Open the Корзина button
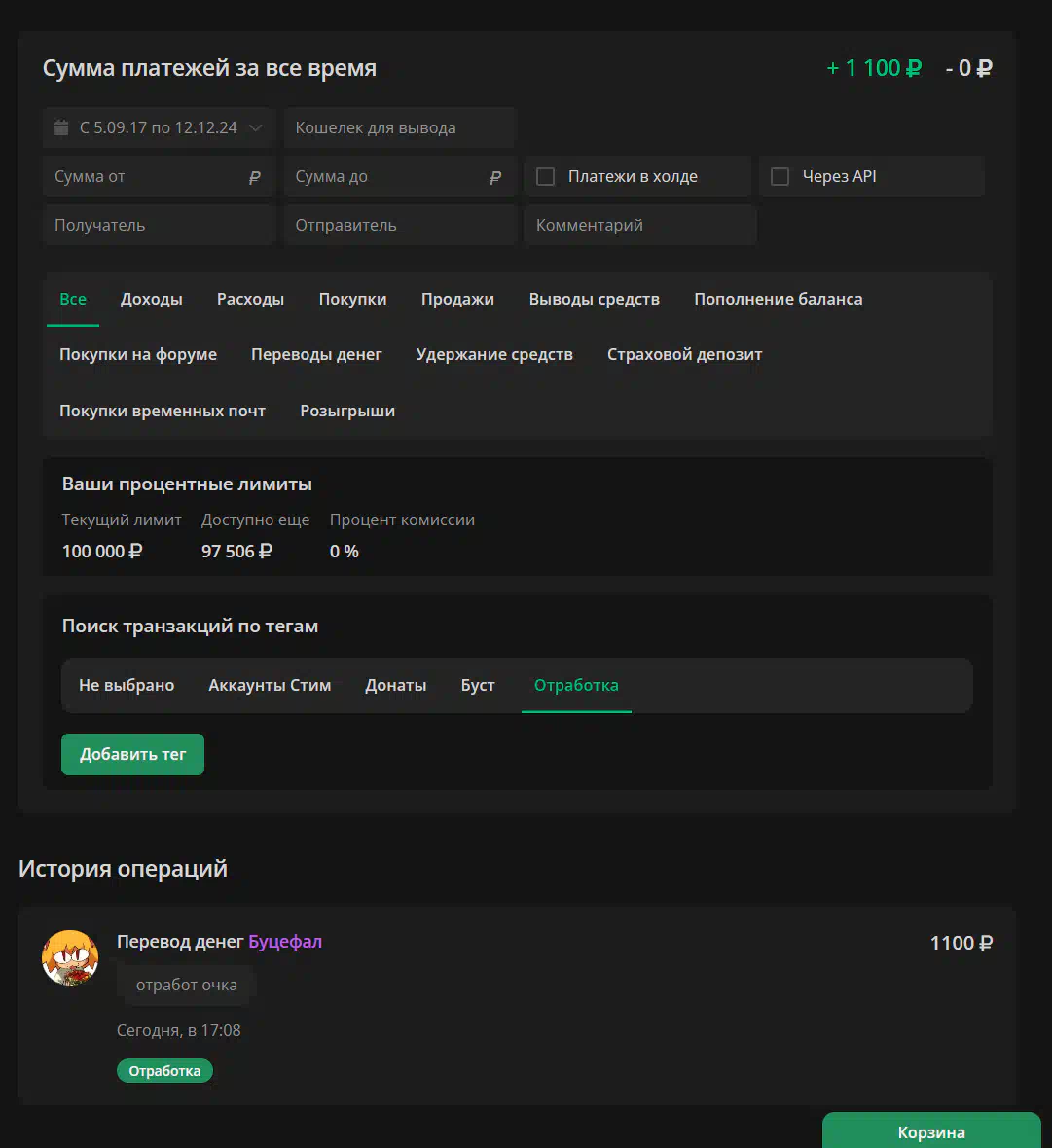Image resolution: width=1052 pixels, height=1148 pixels. pos(931,1131)
